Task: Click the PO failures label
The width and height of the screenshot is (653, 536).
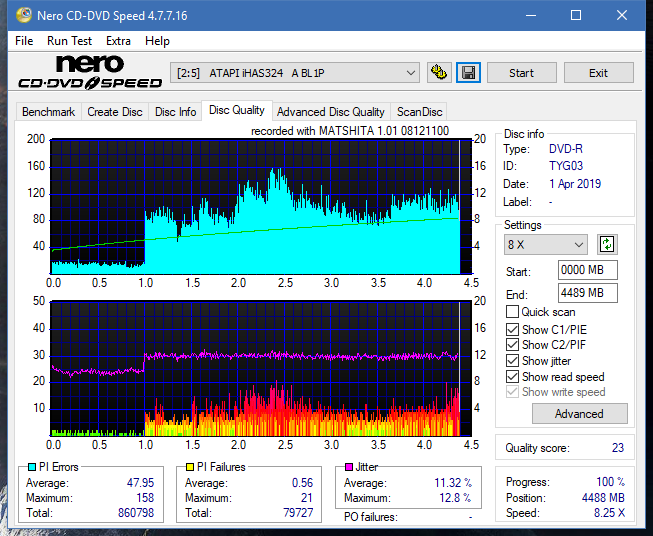Action: click(370, 517)
